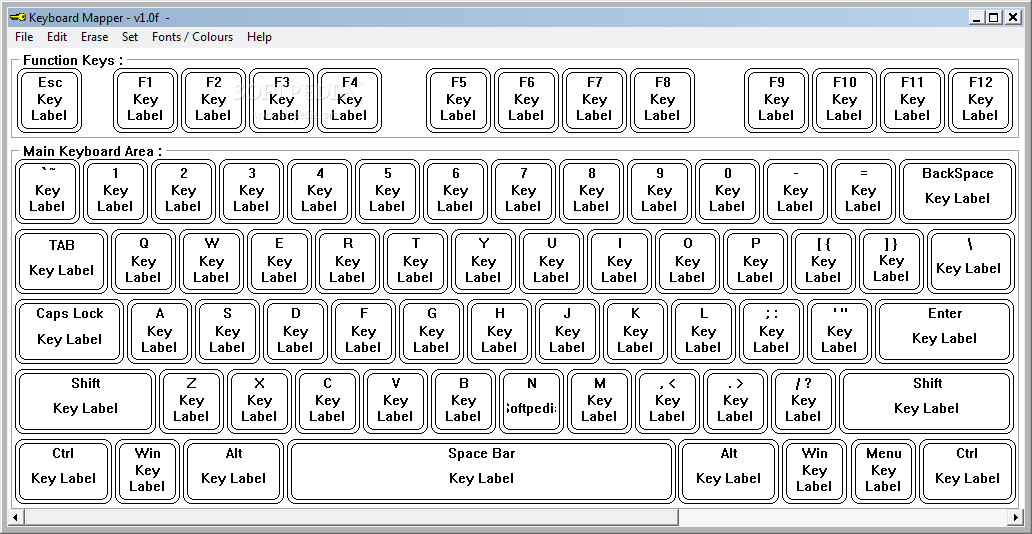Open the Help menu

(x=259, y=37)
